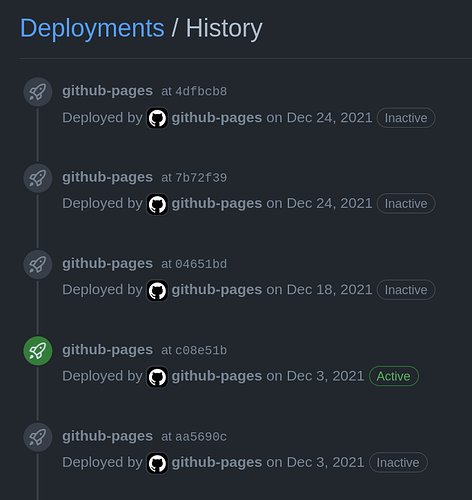Open the Deployments breadcrumb link

pos(92,29)
